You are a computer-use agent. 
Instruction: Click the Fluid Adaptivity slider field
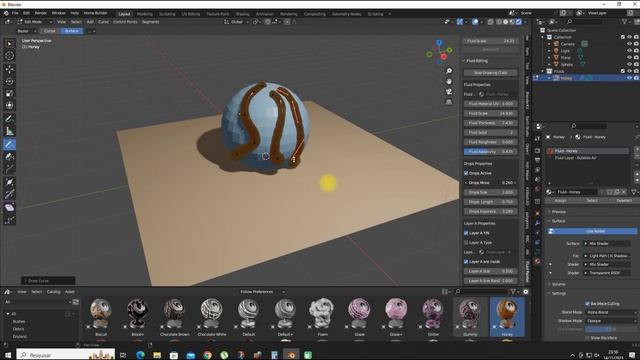(491, 151)
